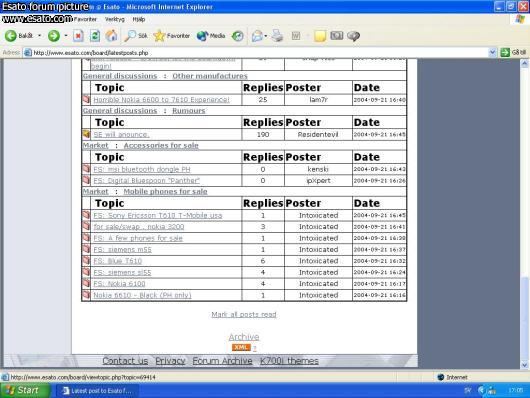Open Horrible Nokia 6600 to 7610 Experience topic
530x398 pixels.
pyautogui.click(x=162, y=99)
